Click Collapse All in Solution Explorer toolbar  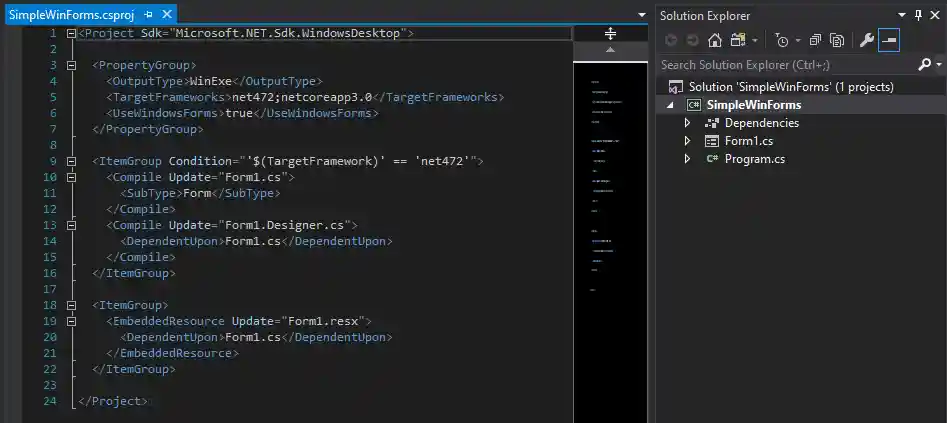coord(815,41)
